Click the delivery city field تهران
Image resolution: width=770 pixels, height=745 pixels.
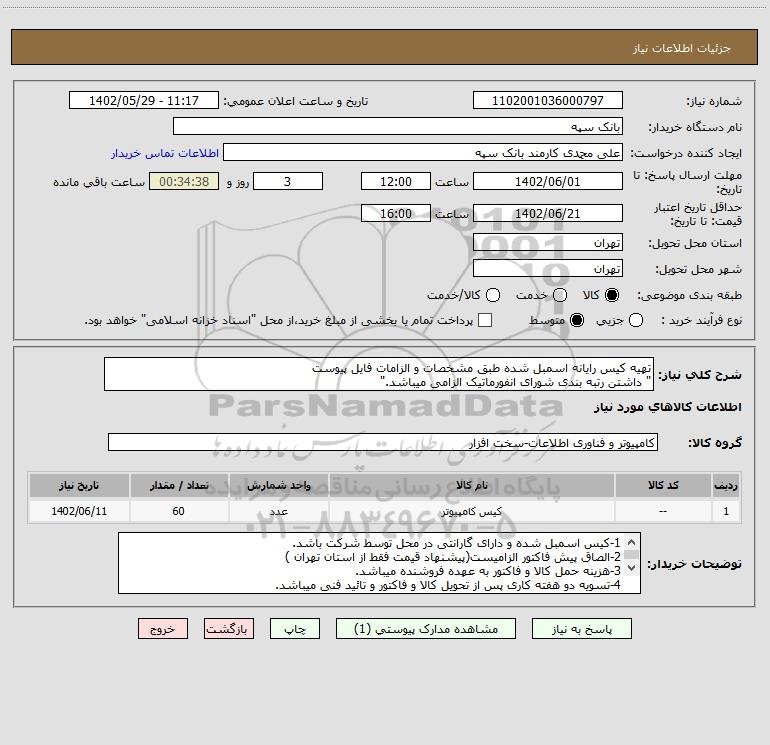click(x=548, y=268)
